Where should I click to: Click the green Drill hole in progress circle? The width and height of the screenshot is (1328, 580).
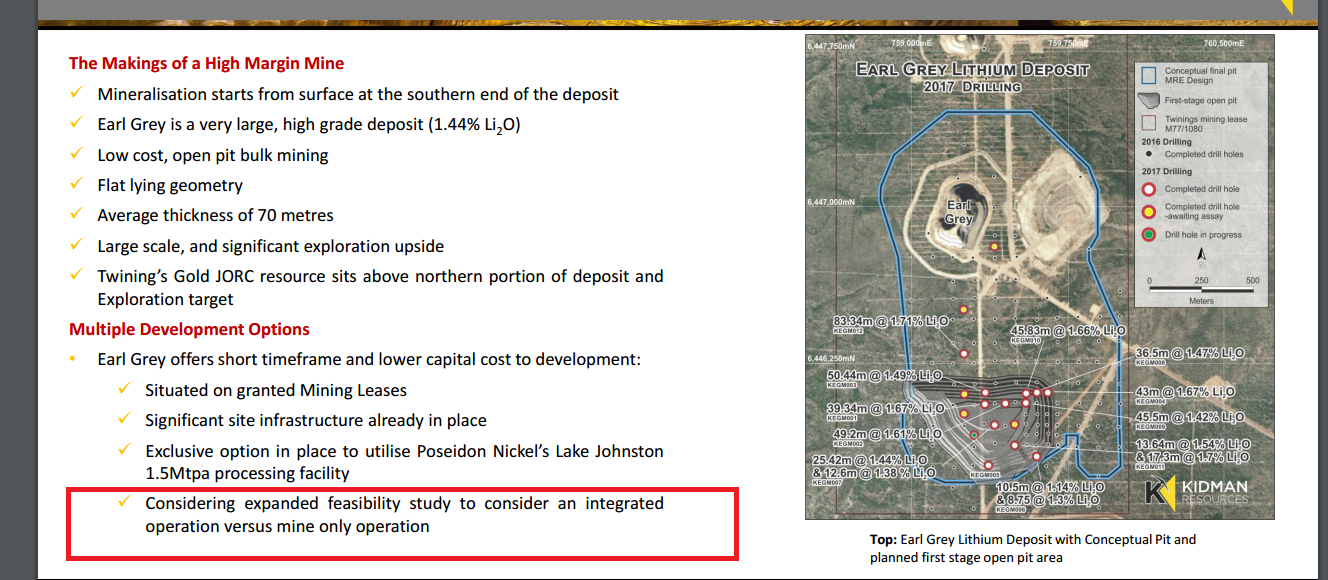(x=1148, y=234)
